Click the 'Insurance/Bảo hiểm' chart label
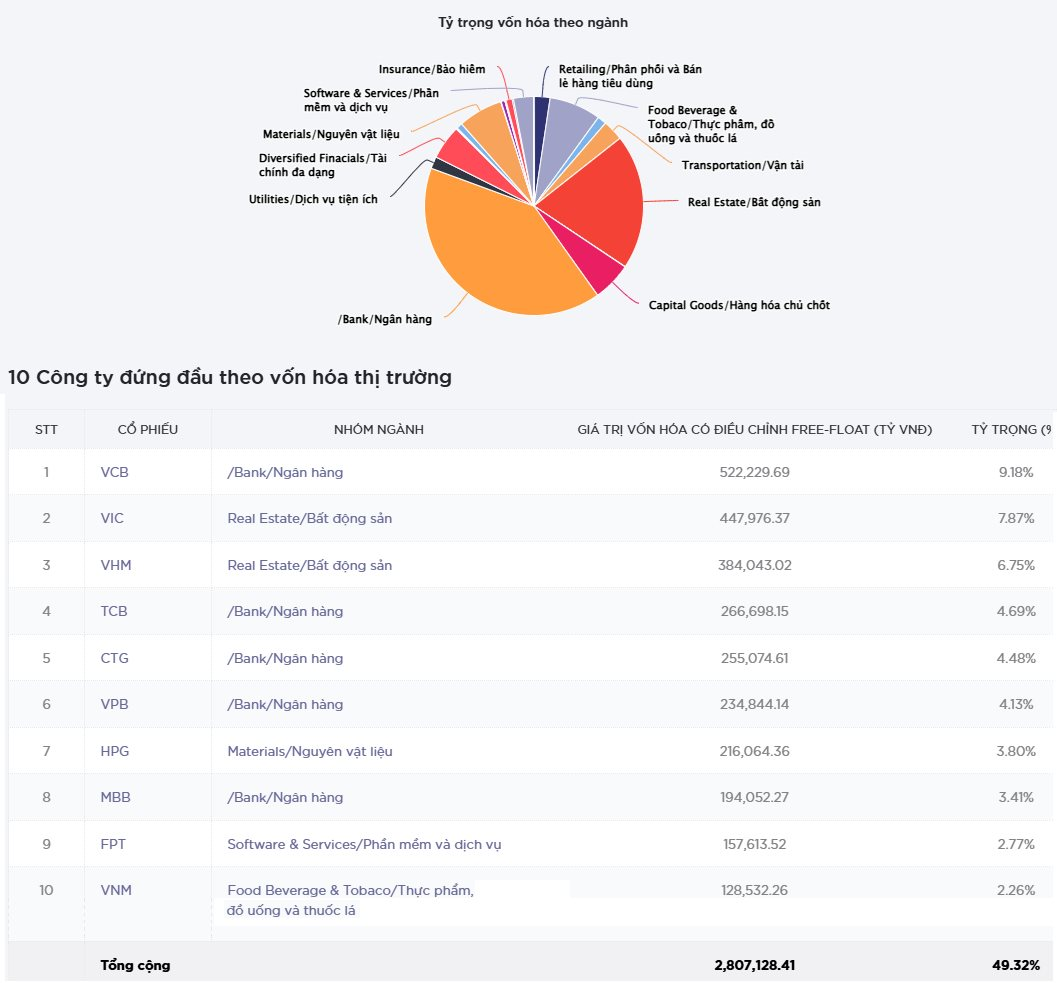1057x983 pixels. 431,69
